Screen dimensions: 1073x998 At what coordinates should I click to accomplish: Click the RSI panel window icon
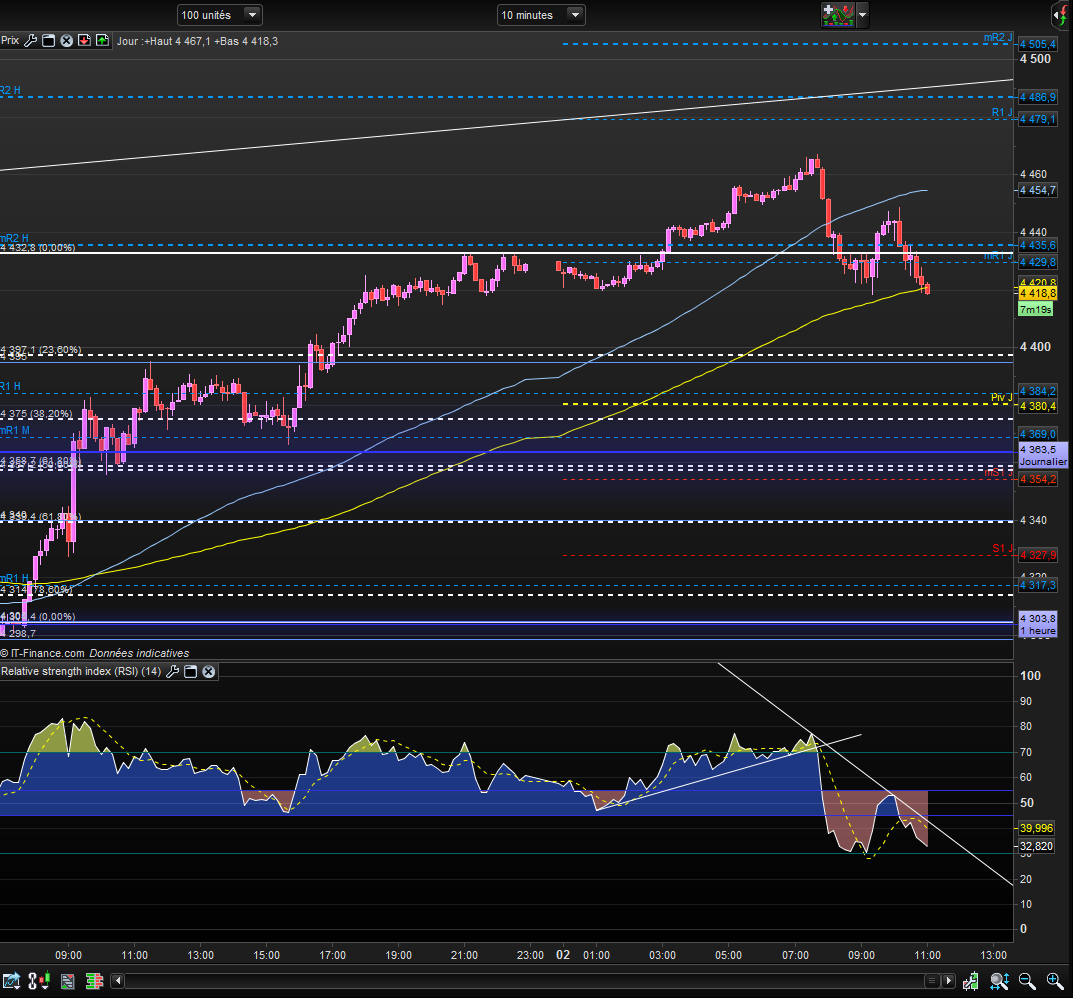[x=191, y=671]
